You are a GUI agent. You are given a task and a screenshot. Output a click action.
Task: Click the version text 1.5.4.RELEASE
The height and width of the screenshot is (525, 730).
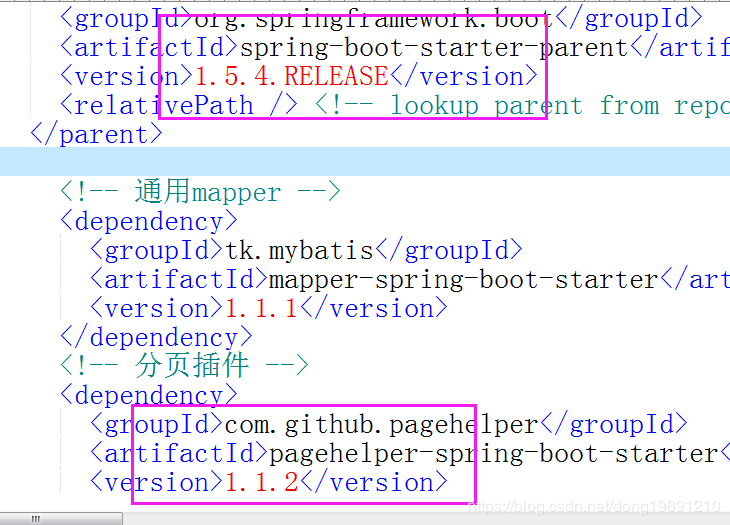click(291, 76)
